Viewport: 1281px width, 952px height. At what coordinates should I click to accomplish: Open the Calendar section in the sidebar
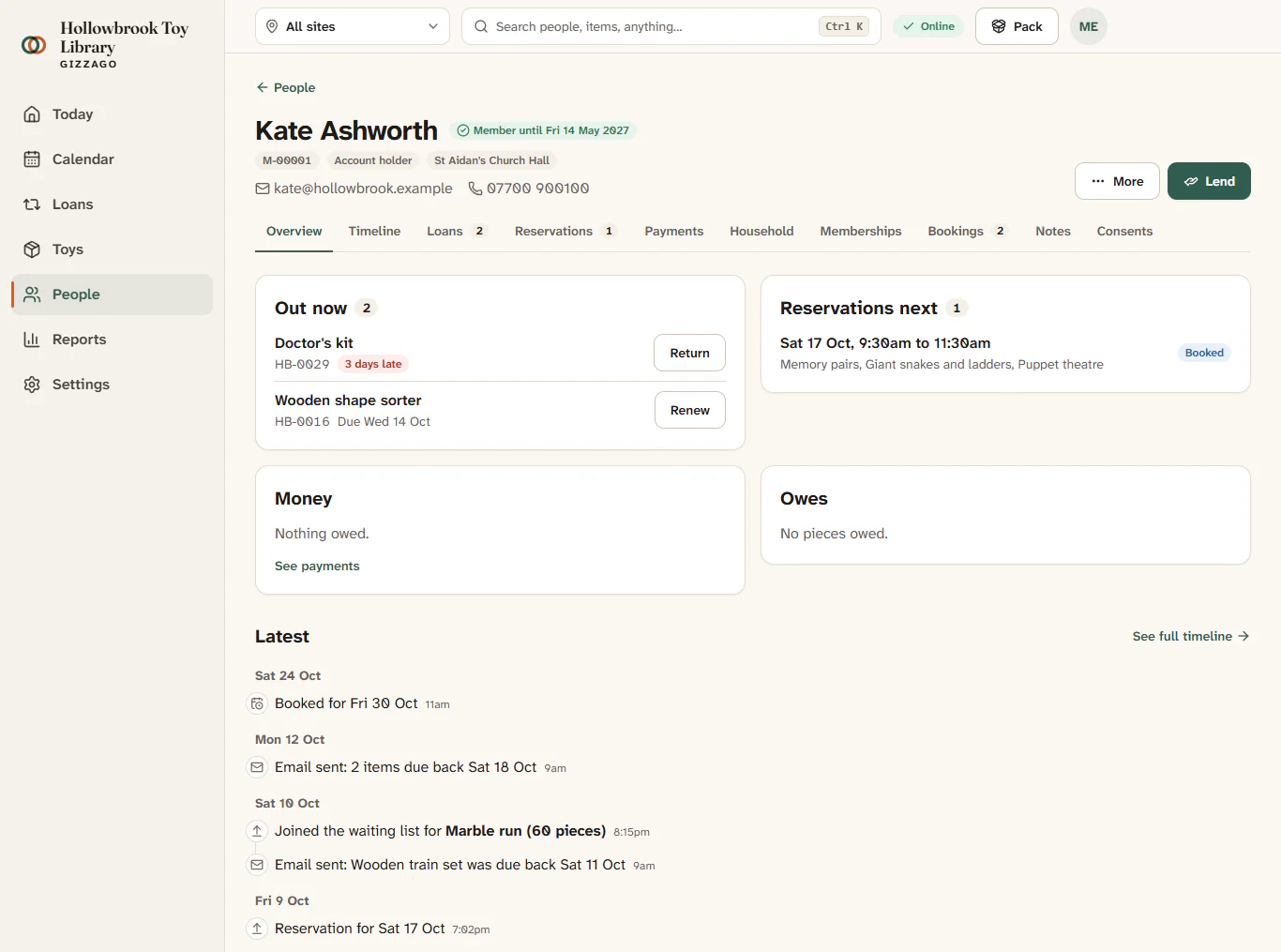[112, 159]
